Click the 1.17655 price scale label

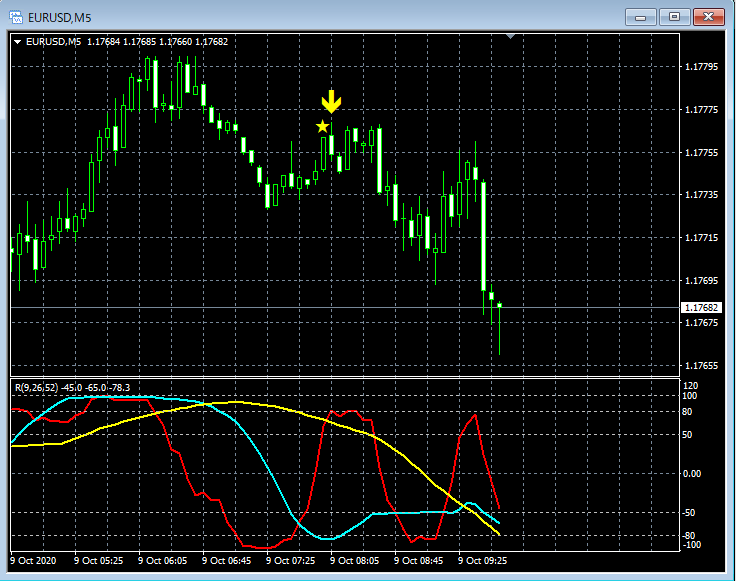(701, 365)
